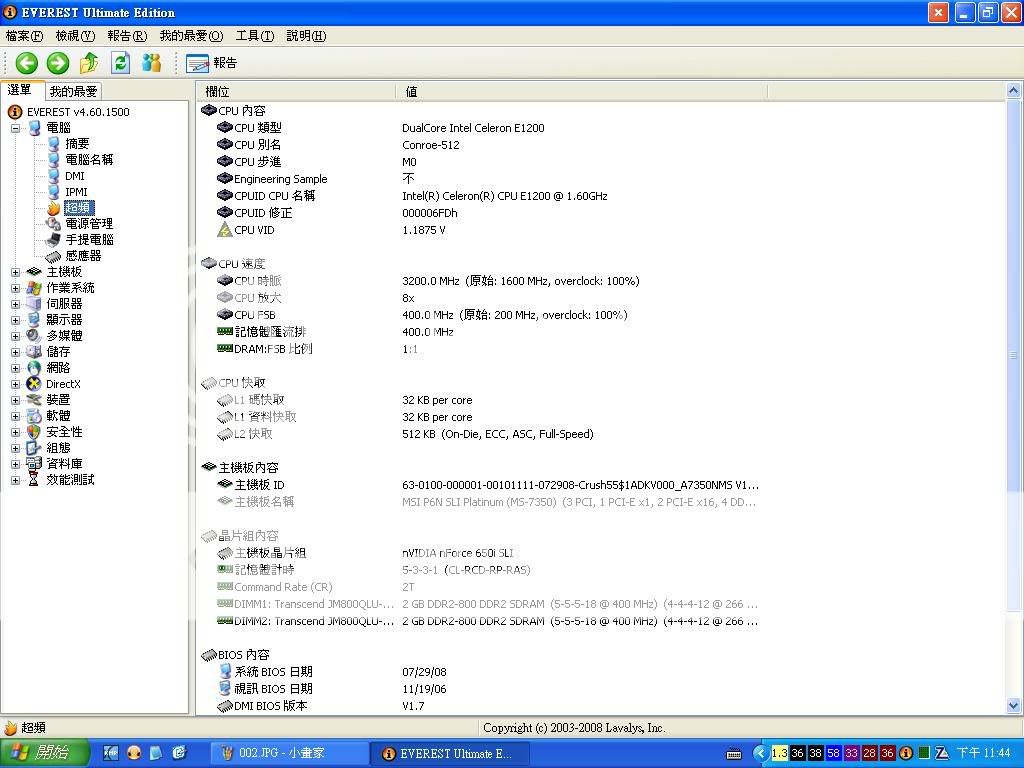
Task: Select 感應器 sensor tree item
Action: click(83, 256)
